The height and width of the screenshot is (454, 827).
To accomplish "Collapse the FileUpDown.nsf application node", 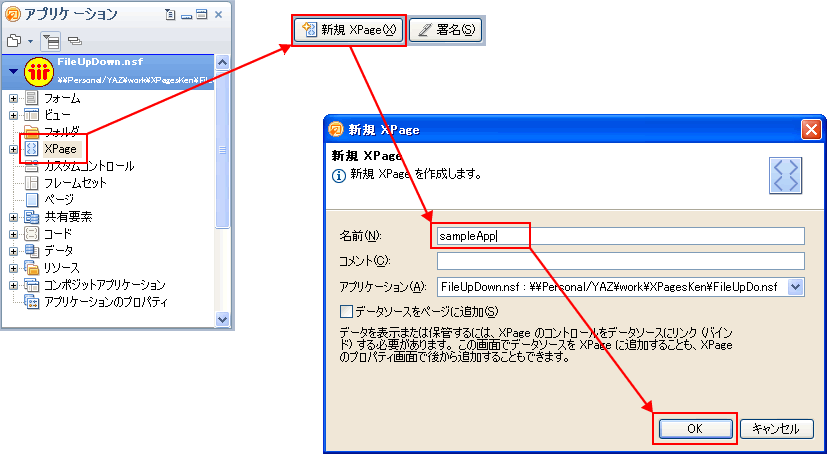I will (x=14, y=72).
